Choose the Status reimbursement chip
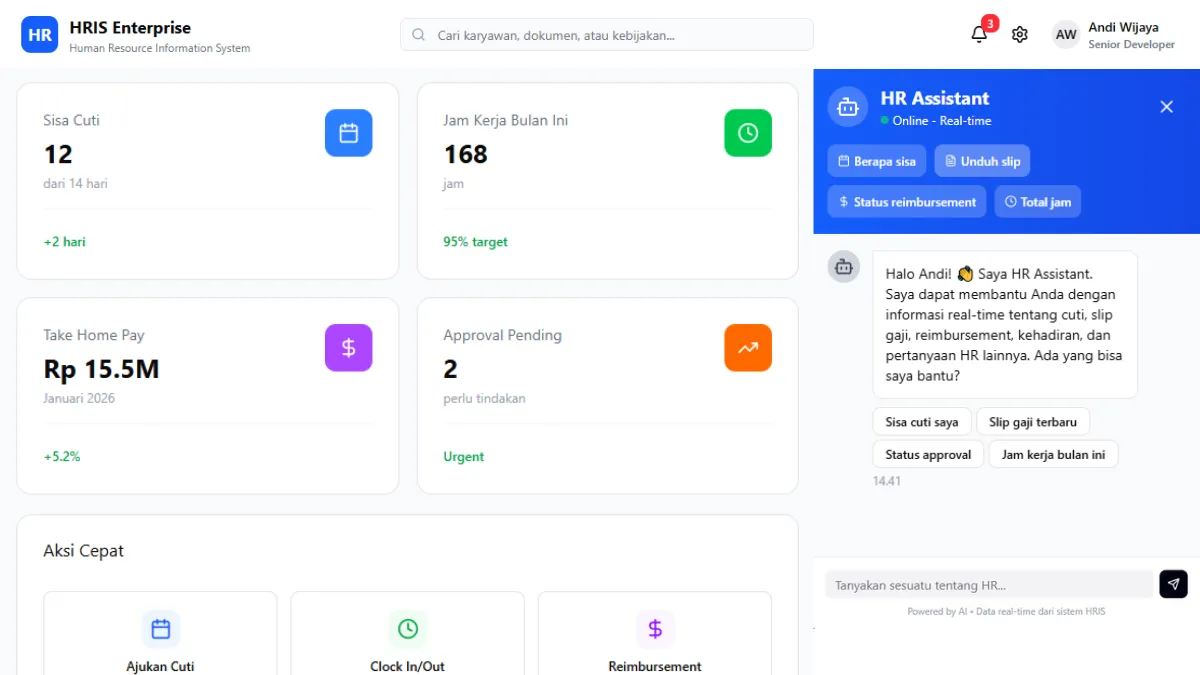The image size is (1200, 675). point(906,201)
